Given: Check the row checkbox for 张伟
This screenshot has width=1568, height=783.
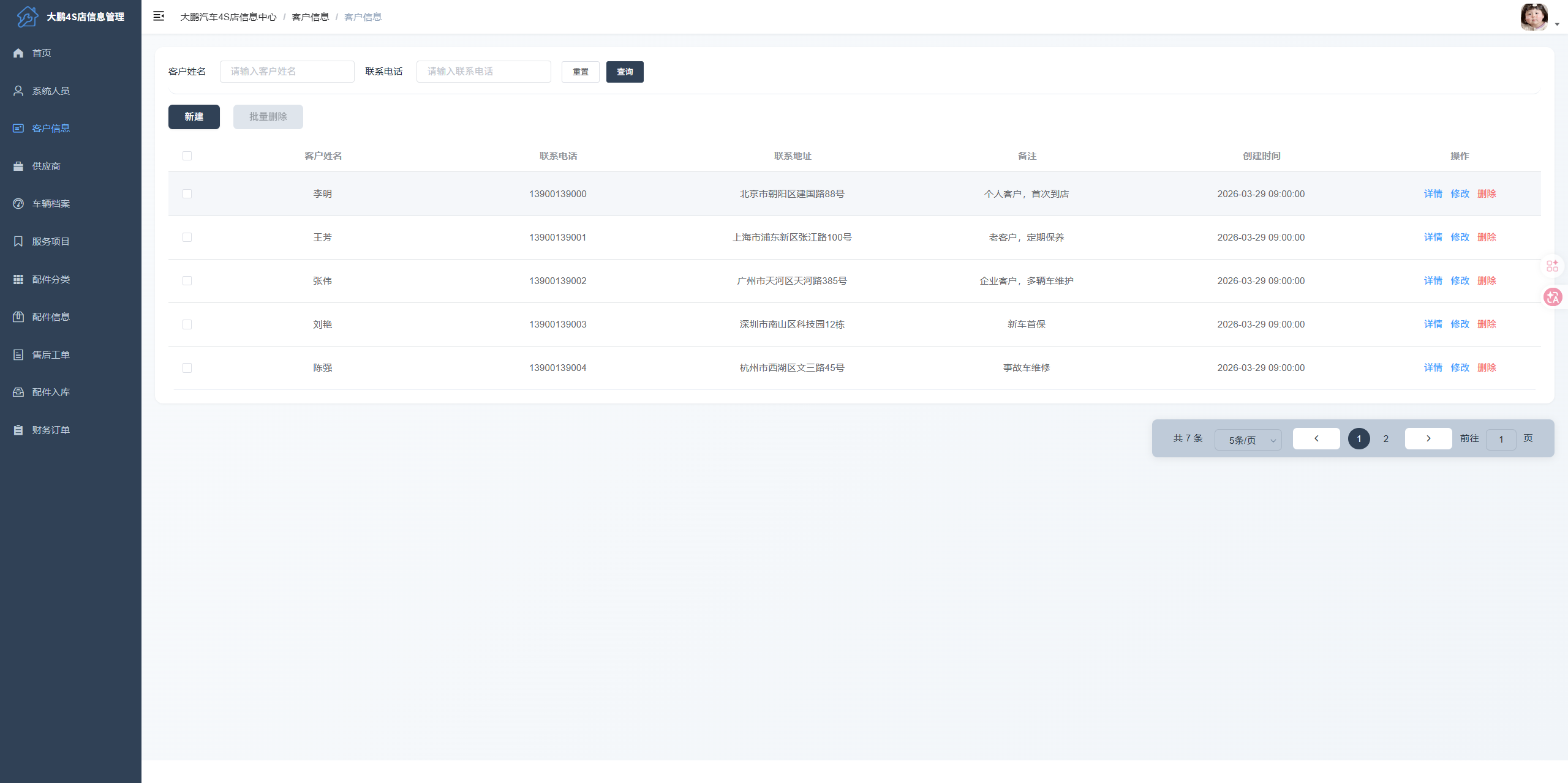Looking at the screenshot, I should click(x=187, y=281).
